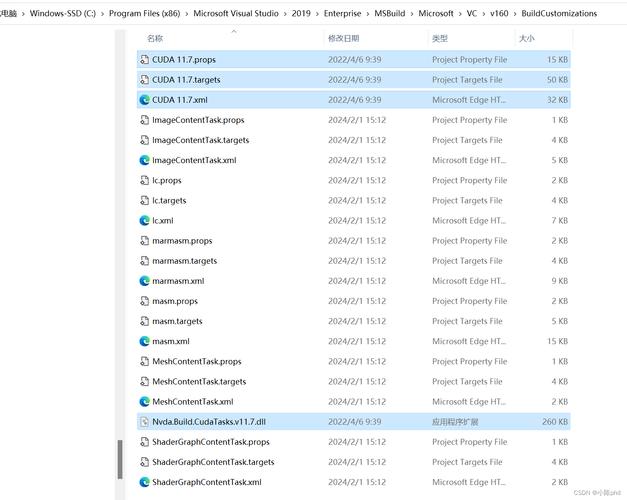Expand the chevron after Windows-SSD (C:)

[x=102, y=14]
